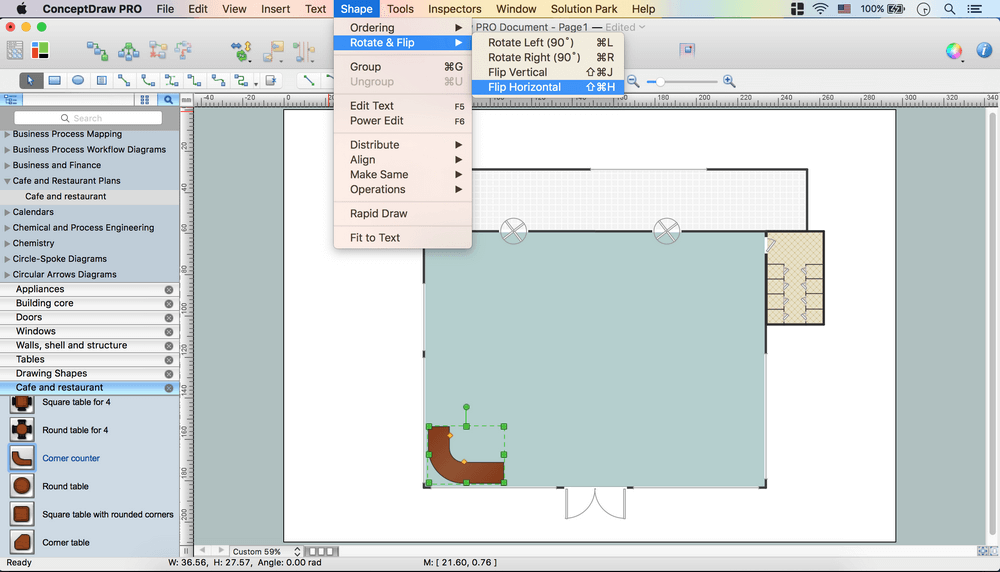1000x572 pixels.
Task: Open the color wheel picker
Action: pyautogui.click(x=954, y=51)
